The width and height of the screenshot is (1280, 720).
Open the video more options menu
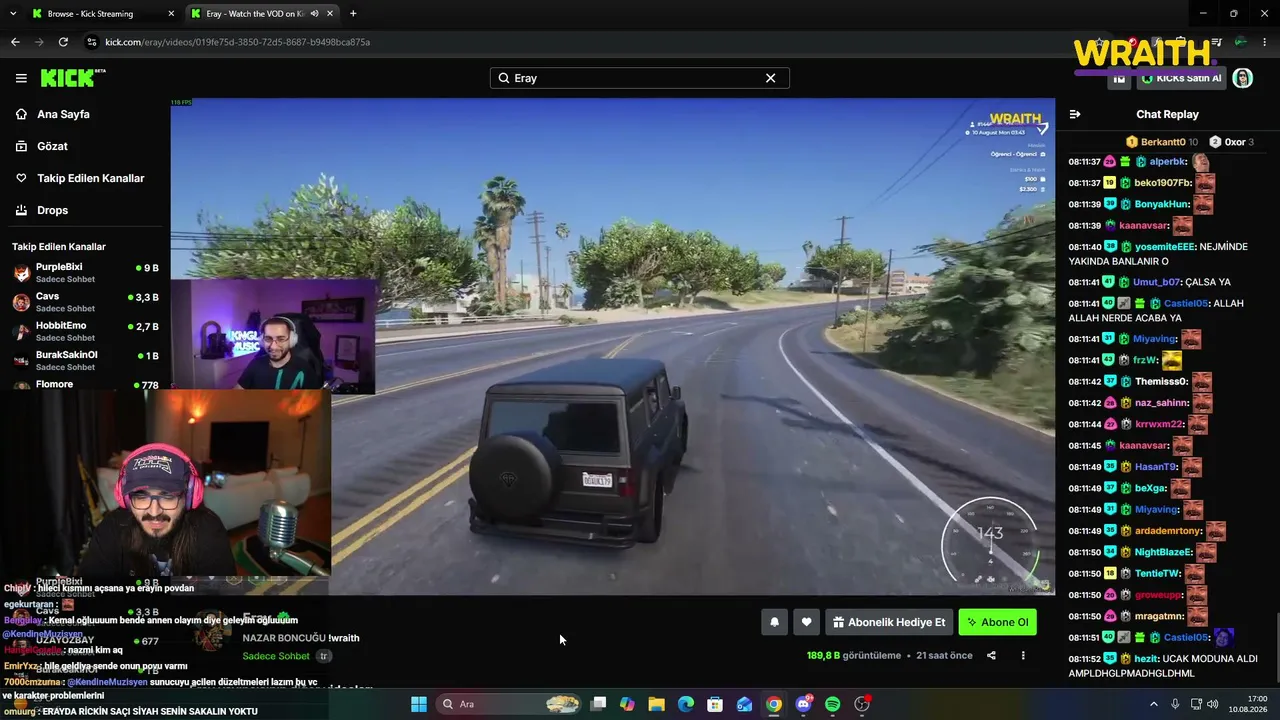(1023, 656)
